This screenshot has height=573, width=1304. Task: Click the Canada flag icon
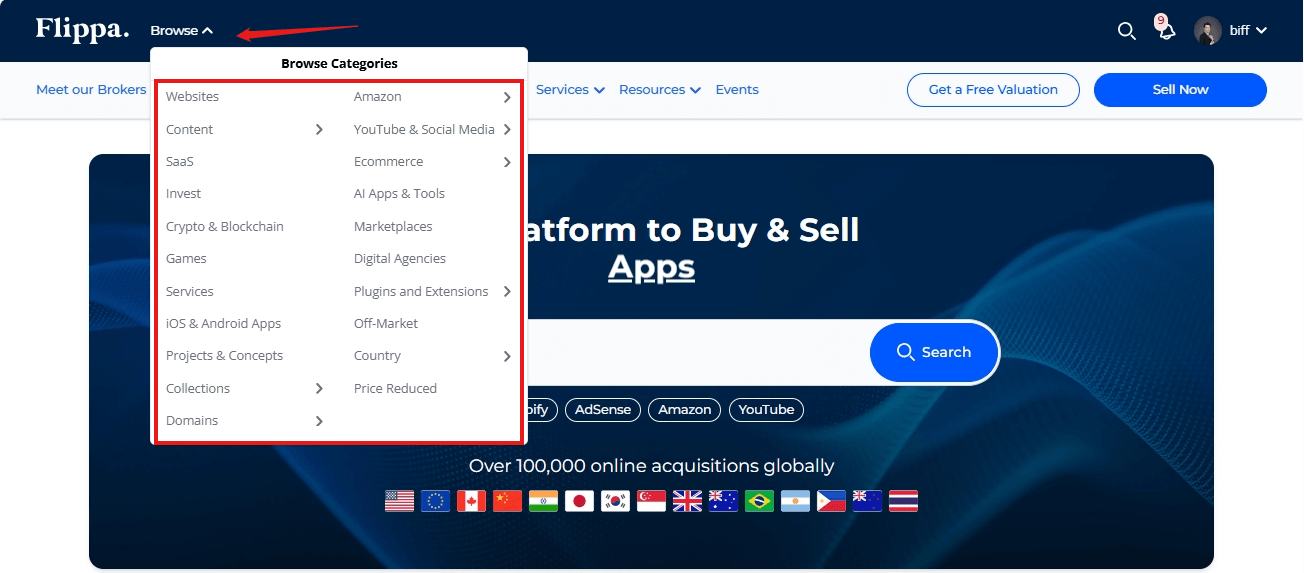click(471, 501)
